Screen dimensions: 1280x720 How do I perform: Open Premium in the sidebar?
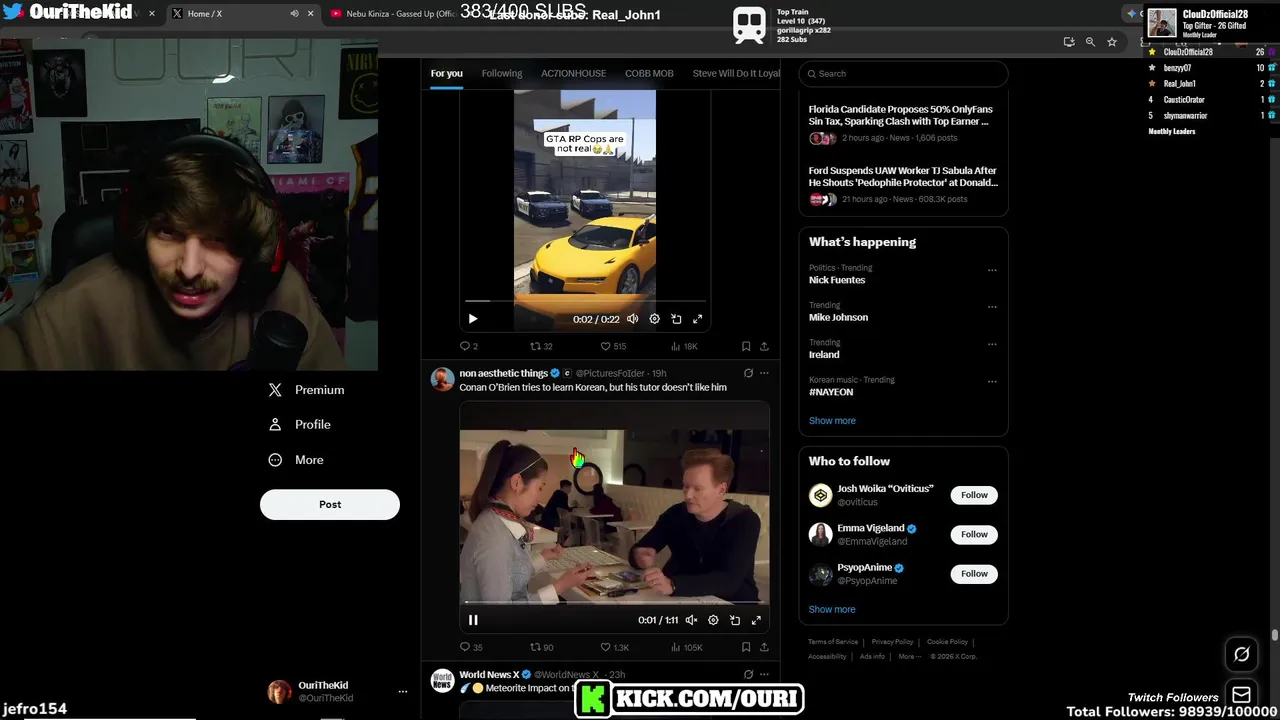(307, 390)
